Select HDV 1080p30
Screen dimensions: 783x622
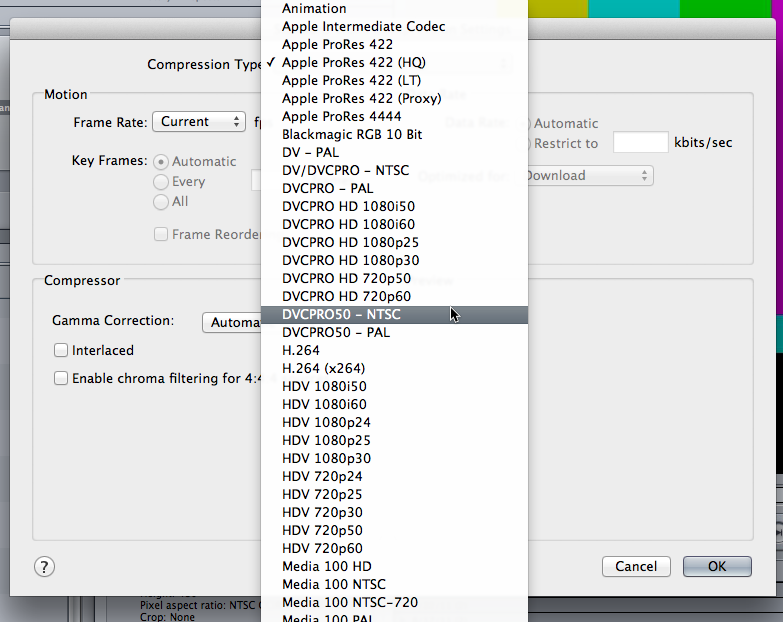point(394,458)
